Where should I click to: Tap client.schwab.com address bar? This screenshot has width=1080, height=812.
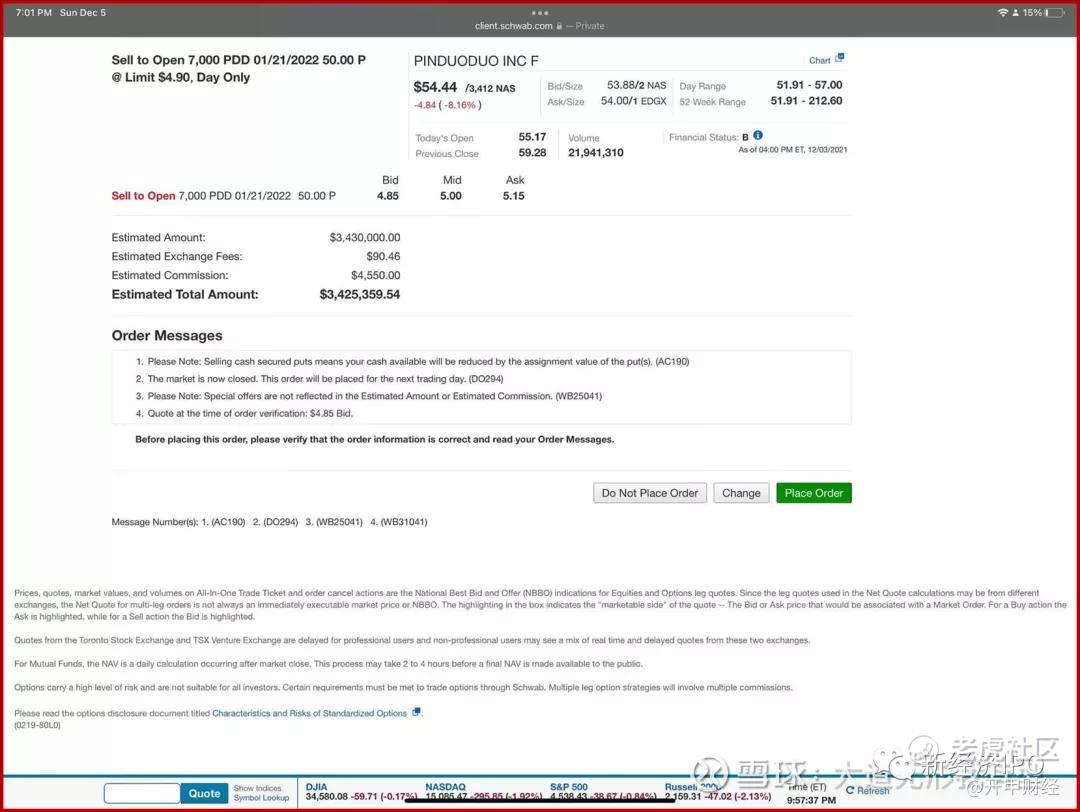click(x=514, y=26)
